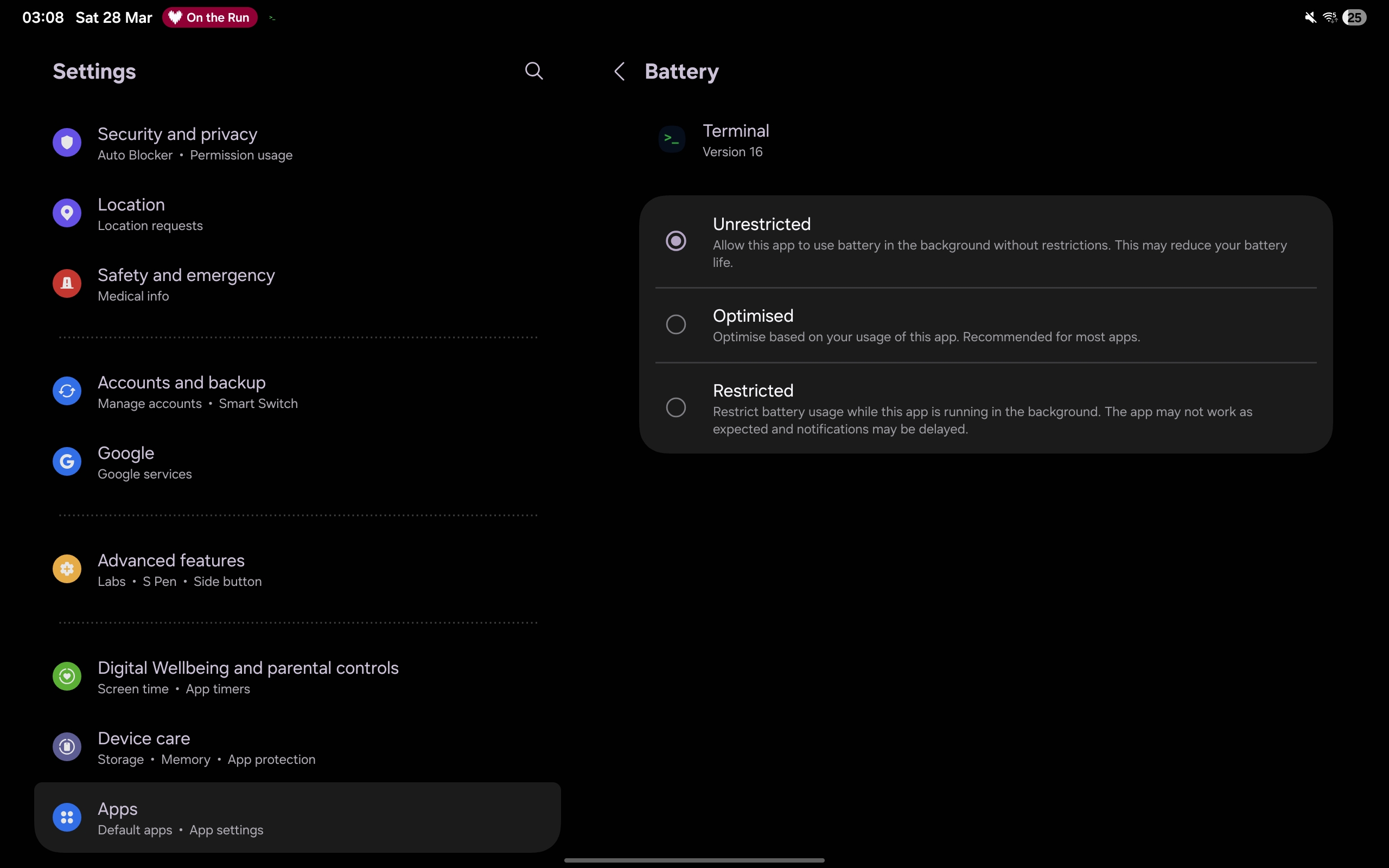Tap the Google G icon
The image size is (1389, 868).
click(x=67, y=461)
